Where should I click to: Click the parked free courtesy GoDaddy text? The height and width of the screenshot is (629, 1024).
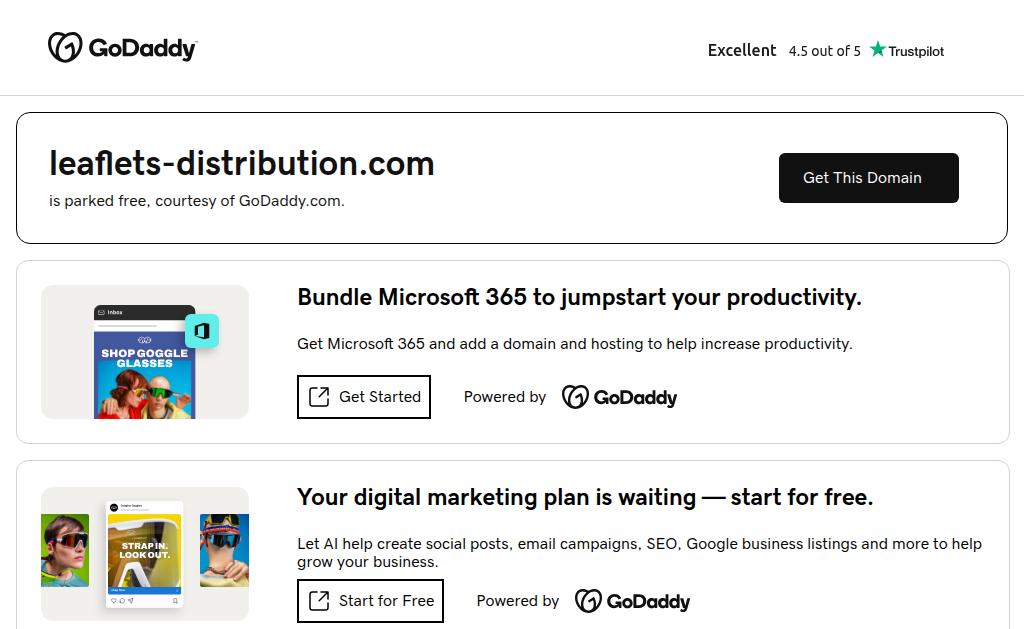pos(197,200)
